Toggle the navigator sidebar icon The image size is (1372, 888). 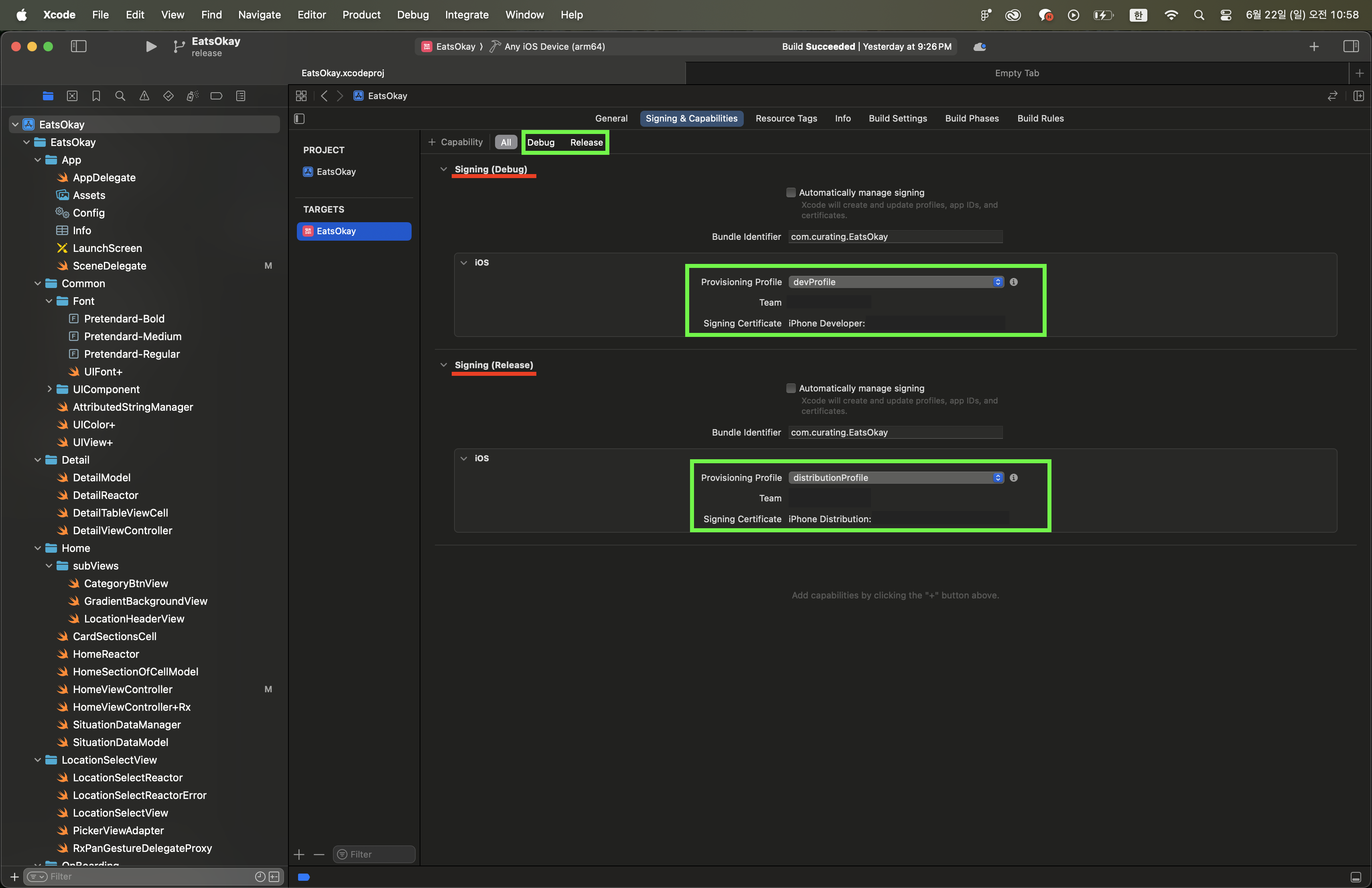coord(78,46)
